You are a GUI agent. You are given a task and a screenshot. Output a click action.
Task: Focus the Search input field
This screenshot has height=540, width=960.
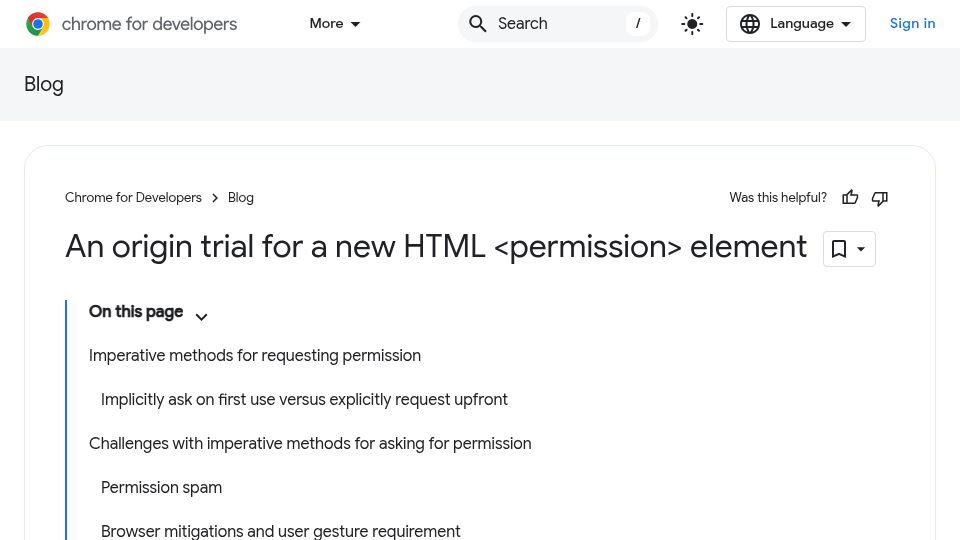(x=558, y=24)
